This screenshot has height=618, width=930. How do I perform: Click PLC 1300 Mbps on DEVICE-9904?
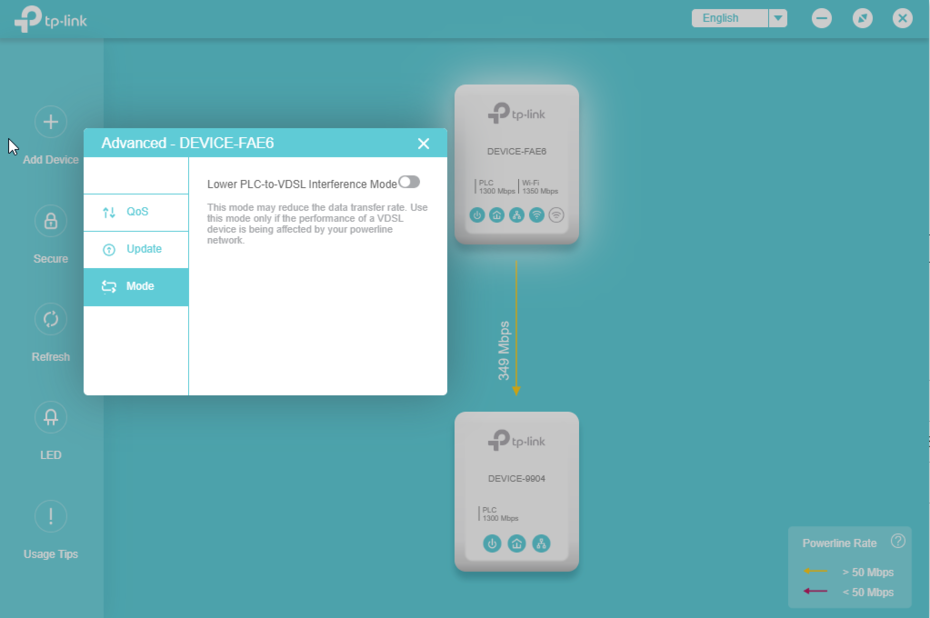(499, 514)
